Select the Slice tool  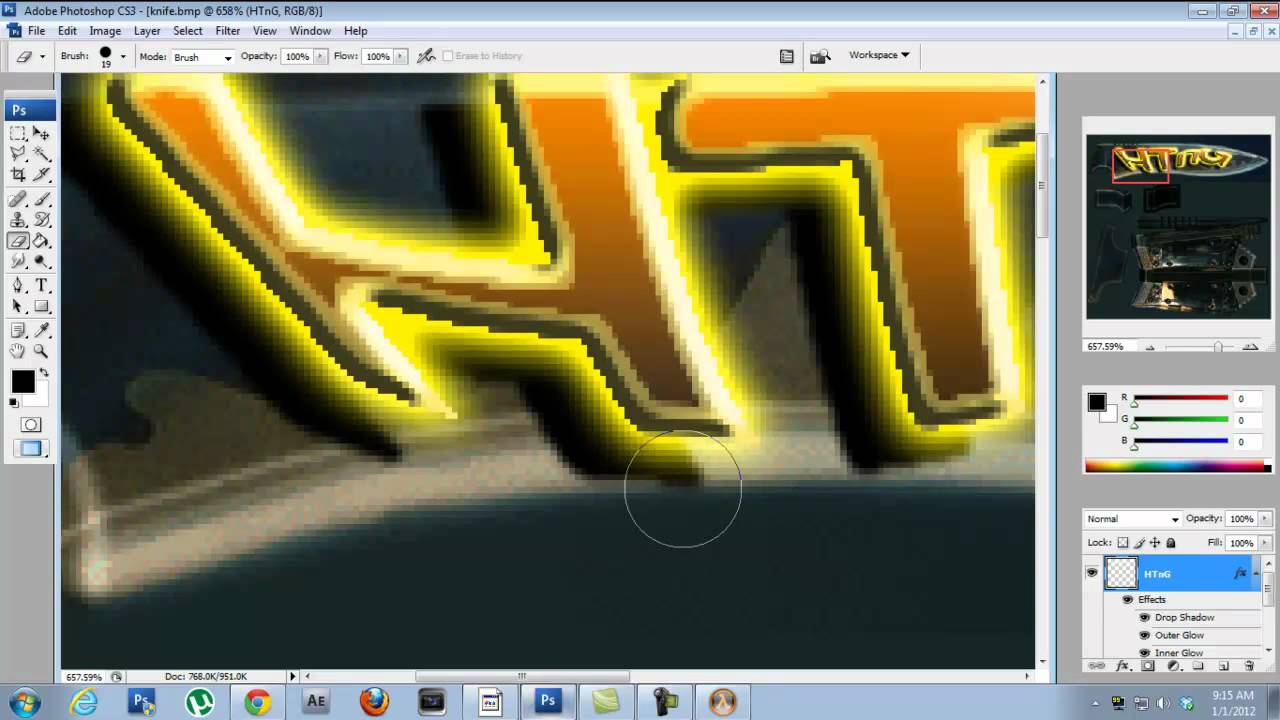pyautogui.click(x=41, y=175)
